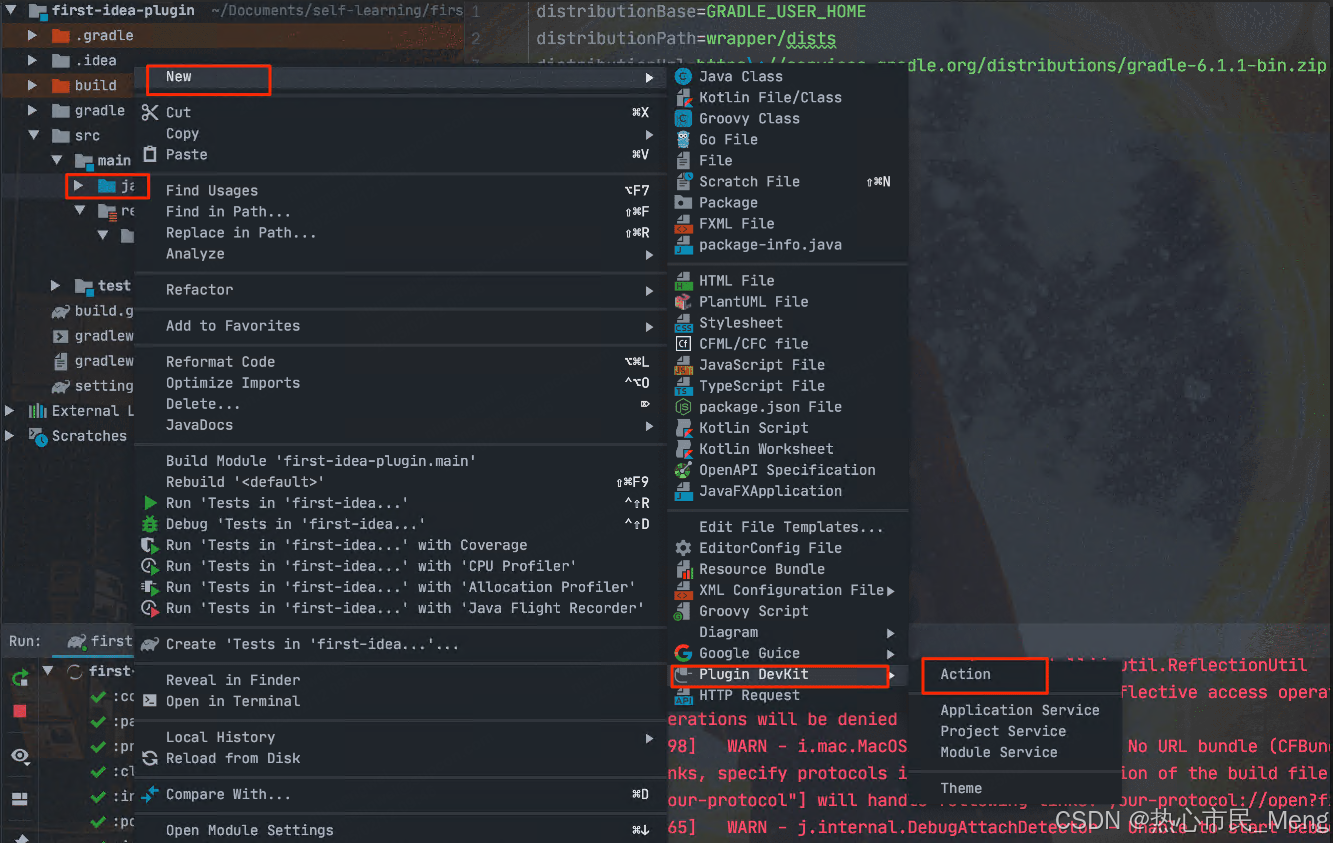Click the distributionBase=GRADLE_USER_HOME editor line
Screen dimensions: 1333x843
click(x=701, y=12)
